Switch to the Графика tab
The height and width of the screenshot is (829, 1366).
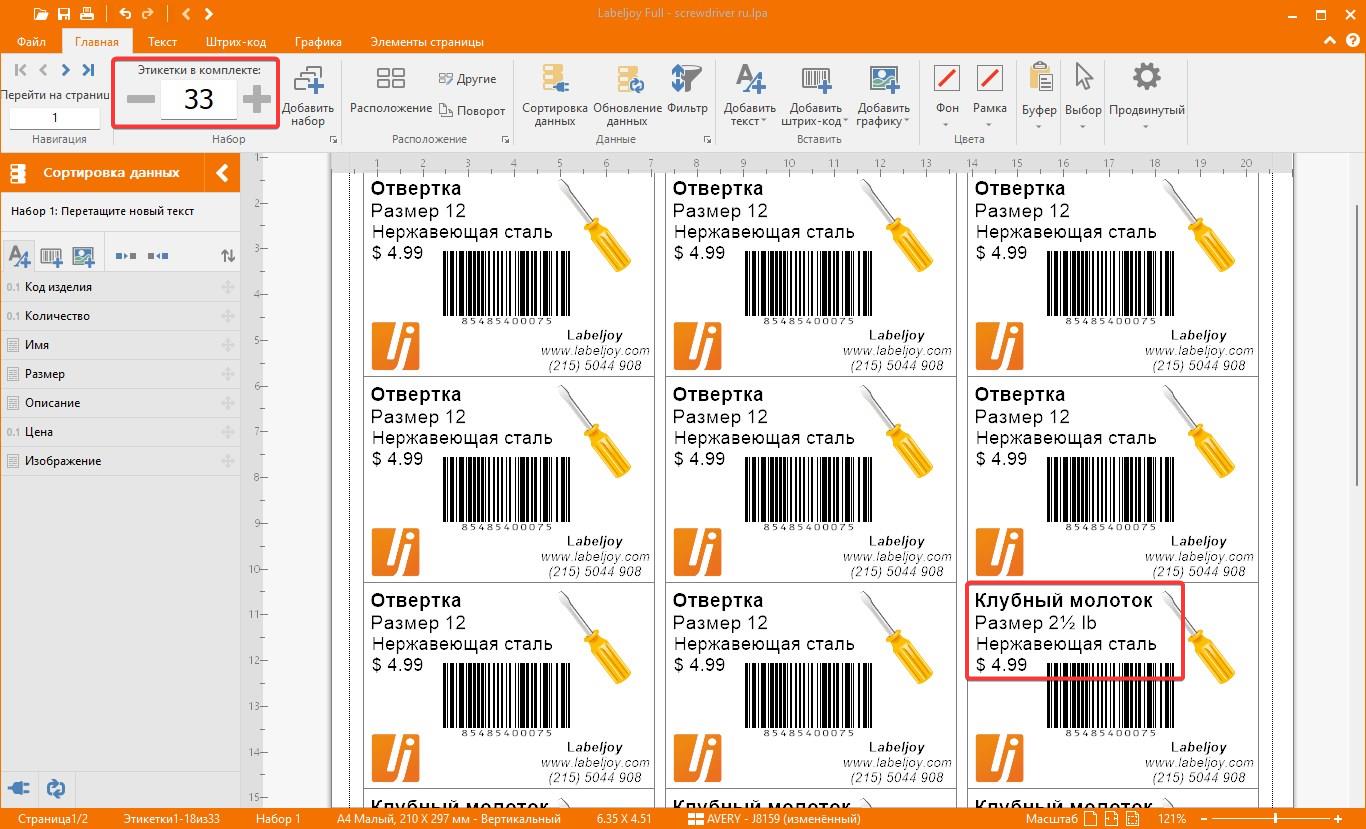click(318, 42)
